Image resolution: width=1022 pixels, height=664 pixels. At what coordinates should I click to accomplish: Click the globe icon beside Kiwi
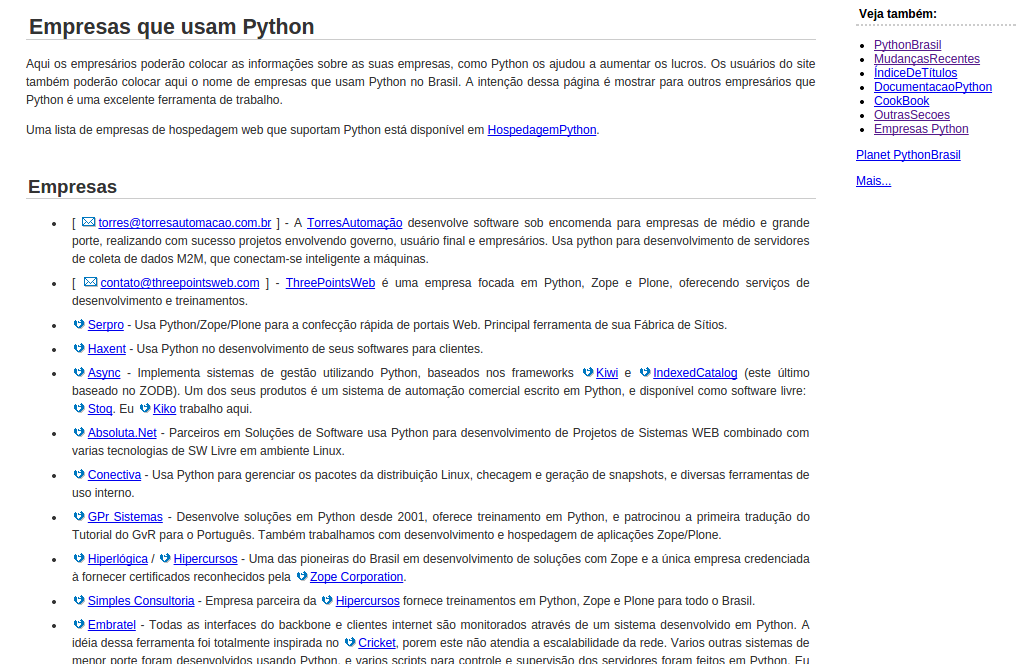(x=588, y=372)
